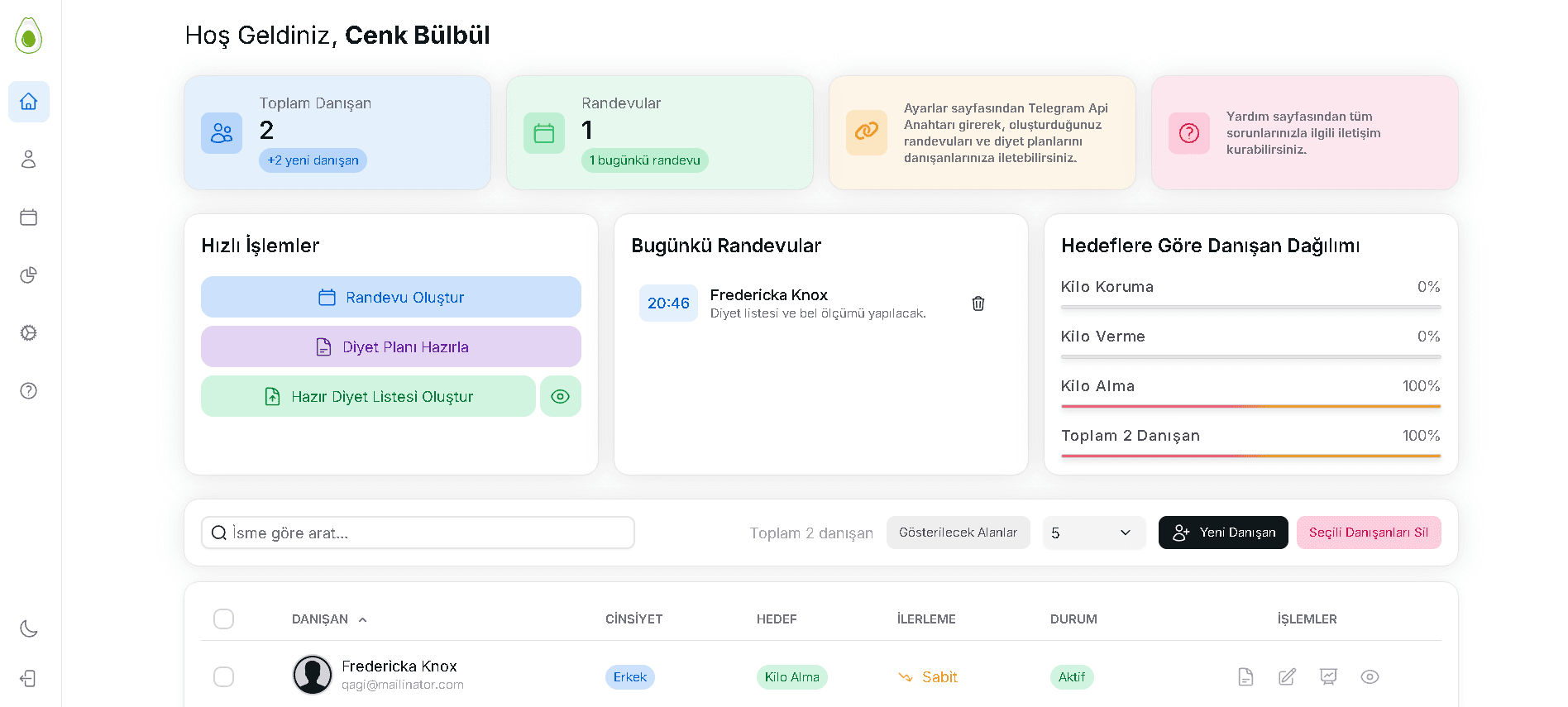Click the Randevular calendar icon
This screenshot has width=1568, height=707.
[544, 133]
